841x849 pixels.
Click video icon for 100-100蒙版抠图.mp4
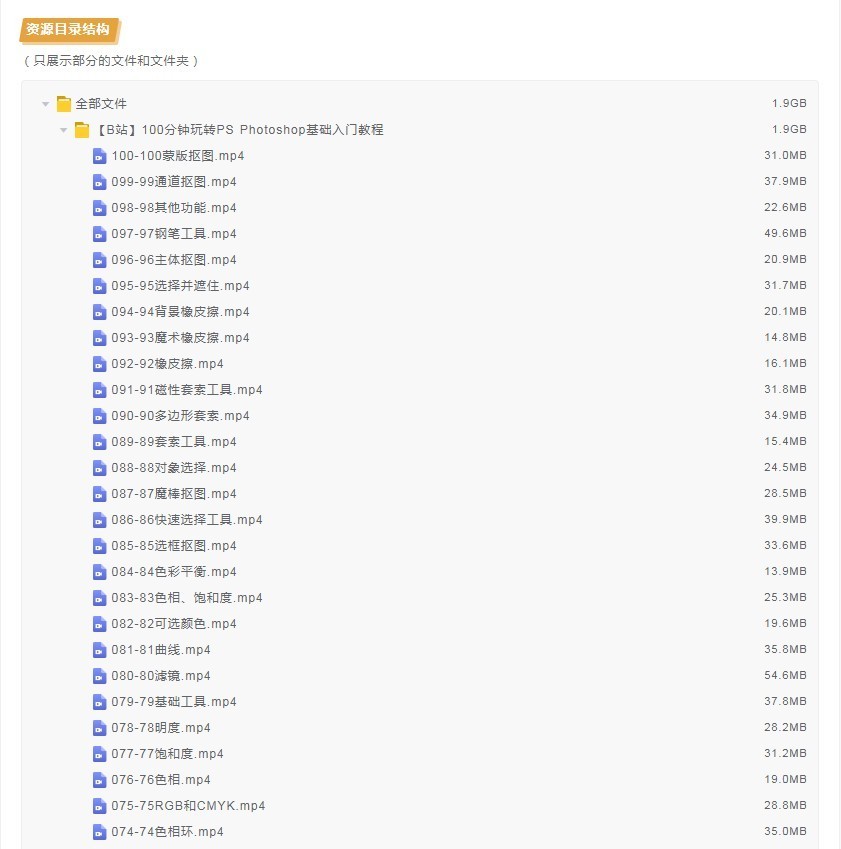pyautogui.click(x=100, y=156)
